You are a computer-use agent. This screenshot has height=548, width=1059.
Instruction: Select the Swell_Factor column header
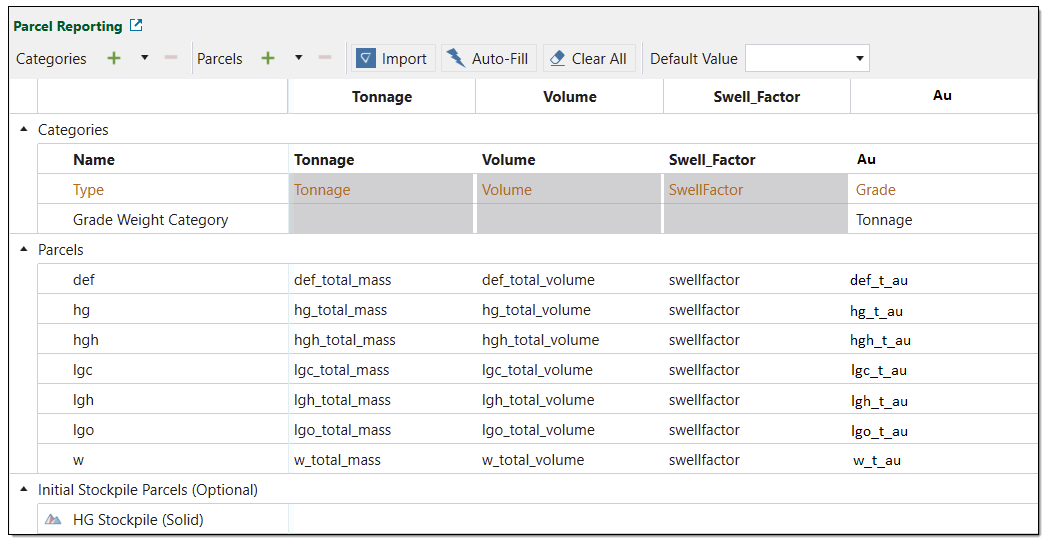tap(756, 97)
